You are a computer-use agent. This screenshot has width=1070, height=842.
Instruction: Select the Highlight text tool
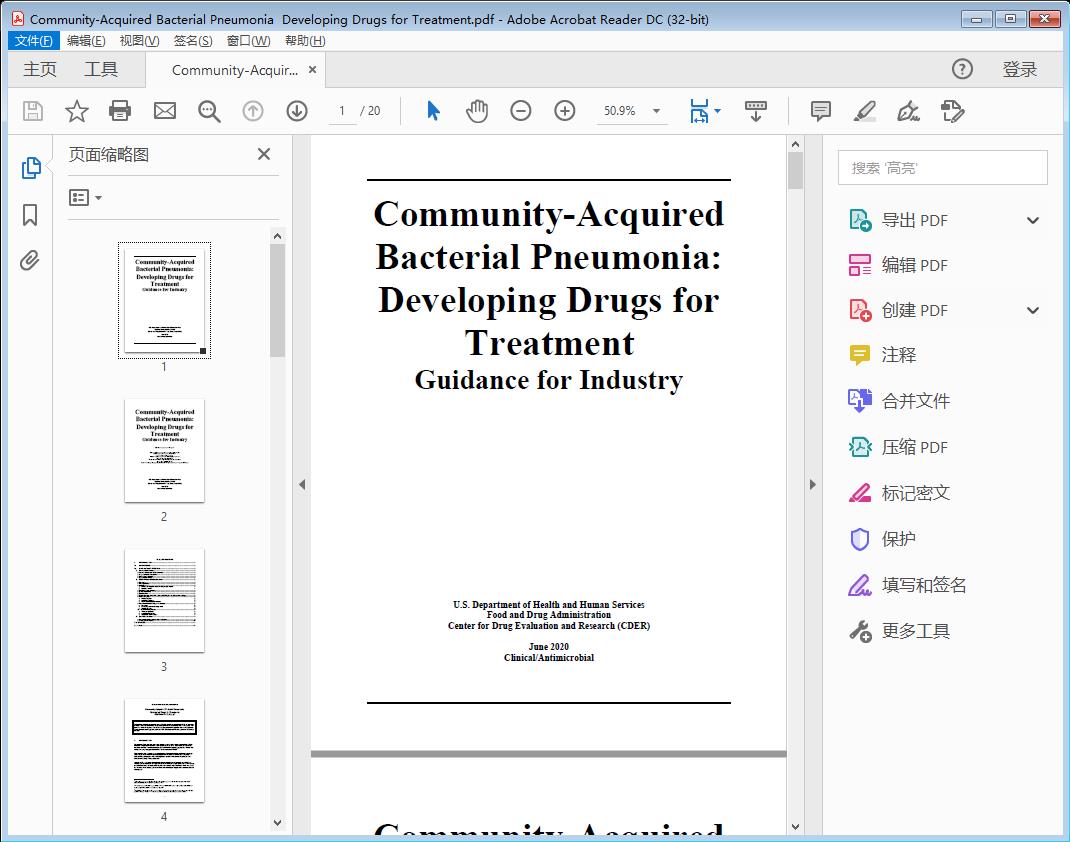tap(863, 111)
